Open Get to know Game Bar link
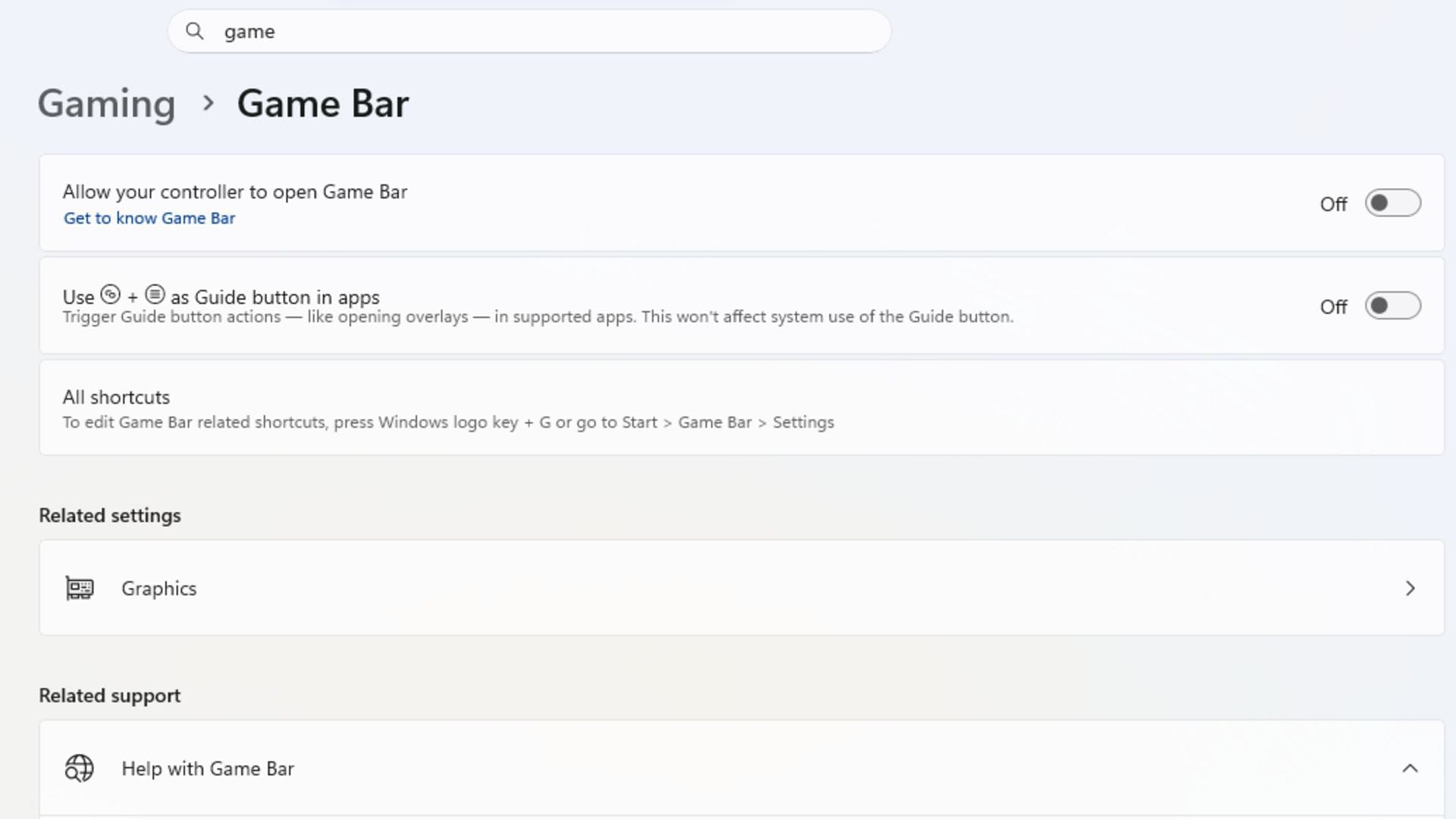The width and height of the screenshot is (1456, 819). (x=149, y=218)
